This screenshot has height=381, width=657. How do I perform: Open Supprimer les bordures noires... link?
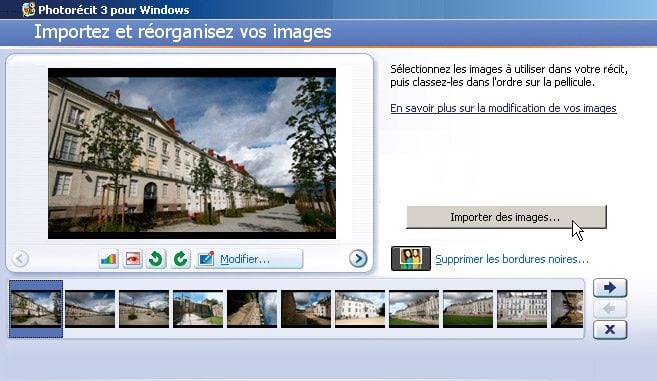pos(512,259)
